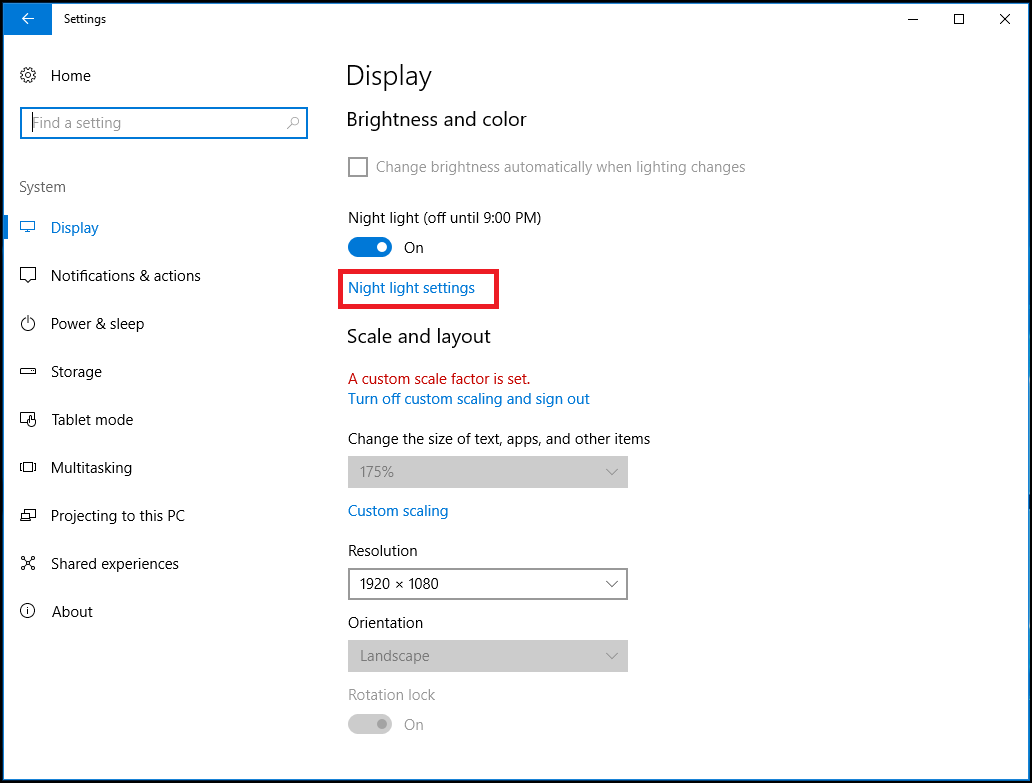
Task: Go to Display settings page
Action: (75, 228)
